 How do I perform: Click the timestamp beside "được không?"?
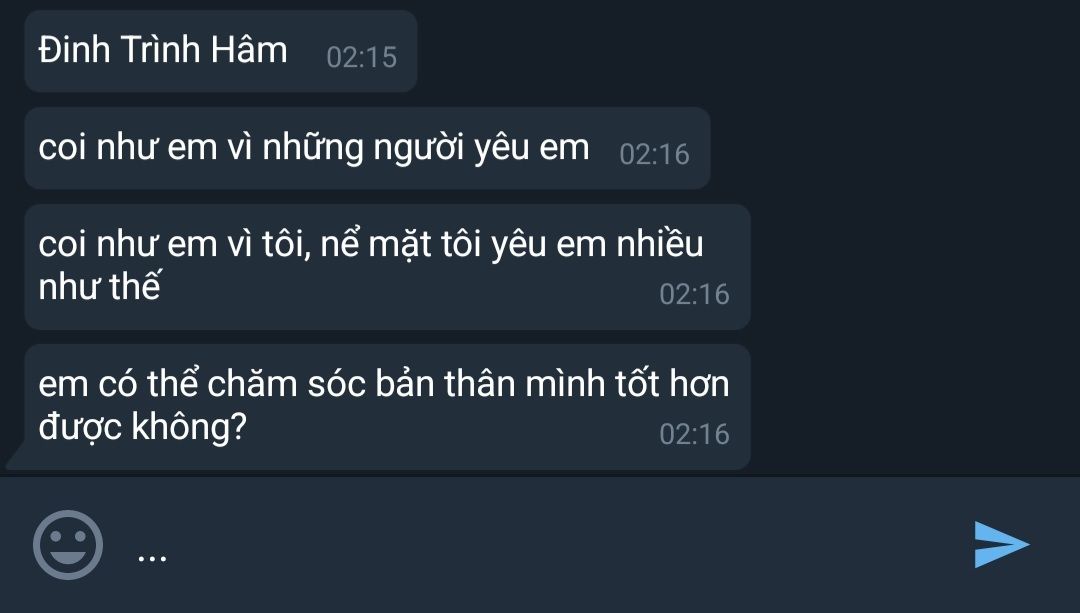tap(694, 434)
